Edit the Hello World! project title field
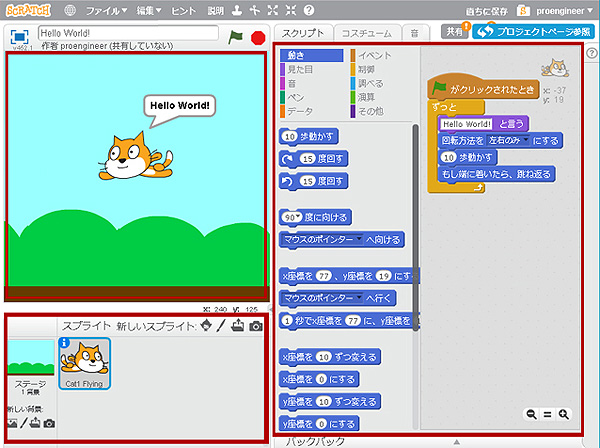 pyautogui.click(x=129, y=33)
